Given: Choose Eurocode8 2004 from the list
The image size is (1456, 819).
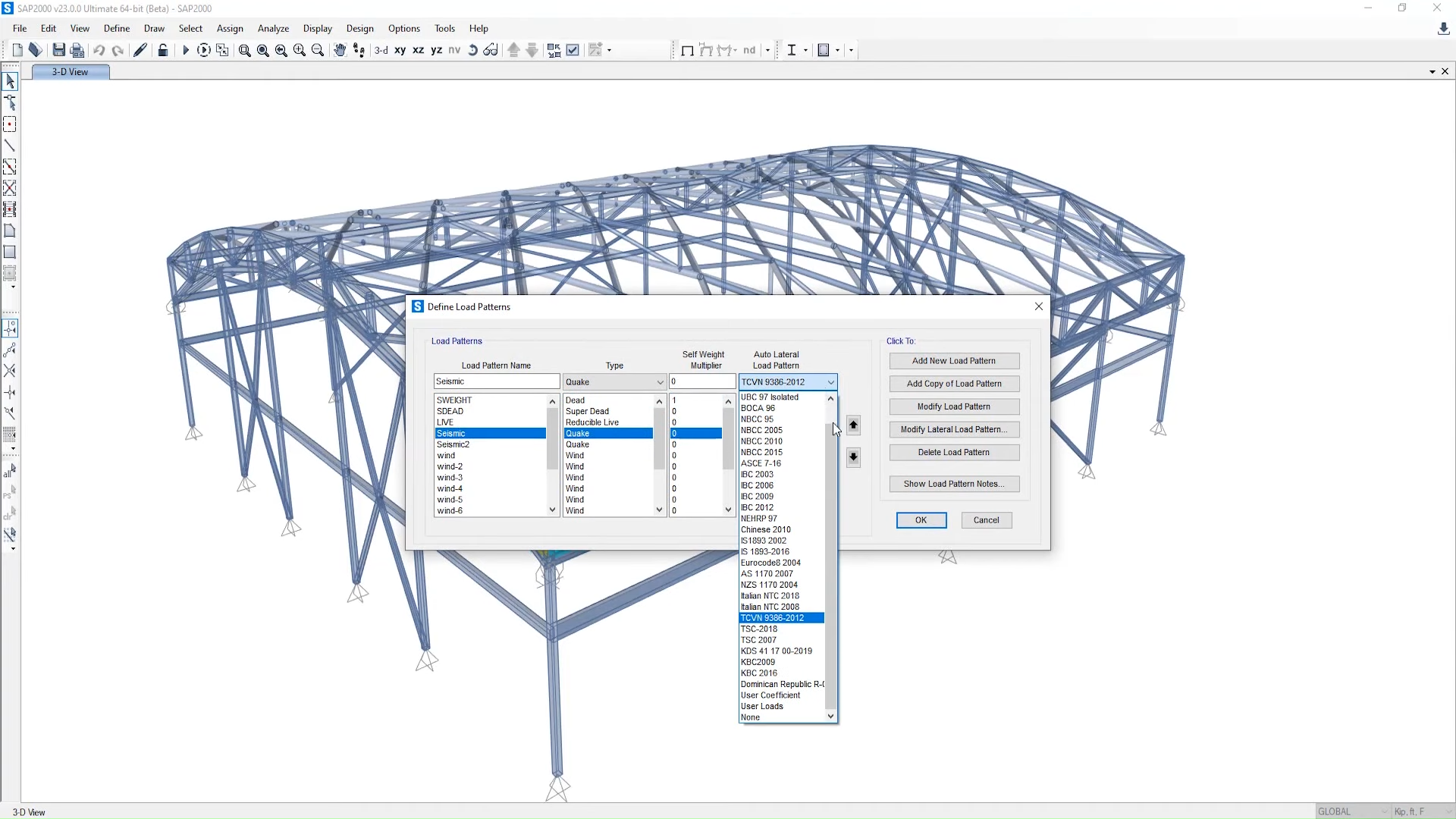Looking at the screenshot, I should [x=781, y=563].
